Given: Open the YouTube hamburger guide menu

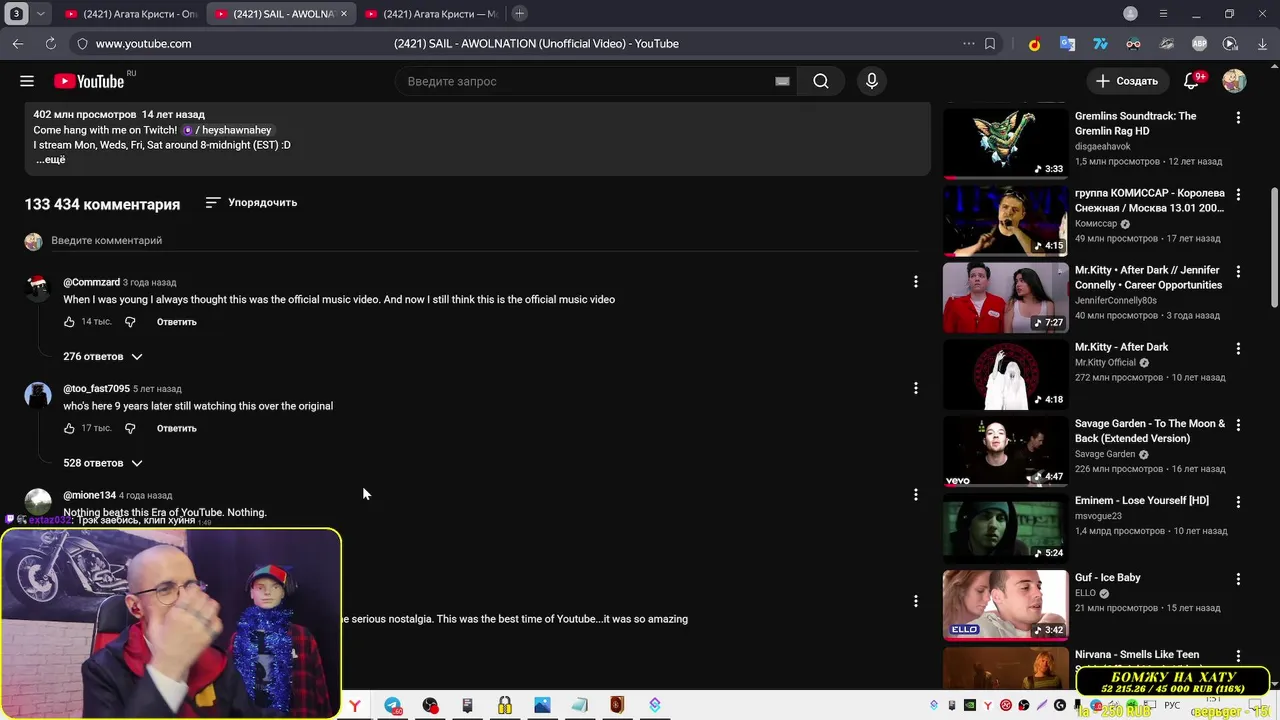Looking at the screenshot, I should (27, 81).
